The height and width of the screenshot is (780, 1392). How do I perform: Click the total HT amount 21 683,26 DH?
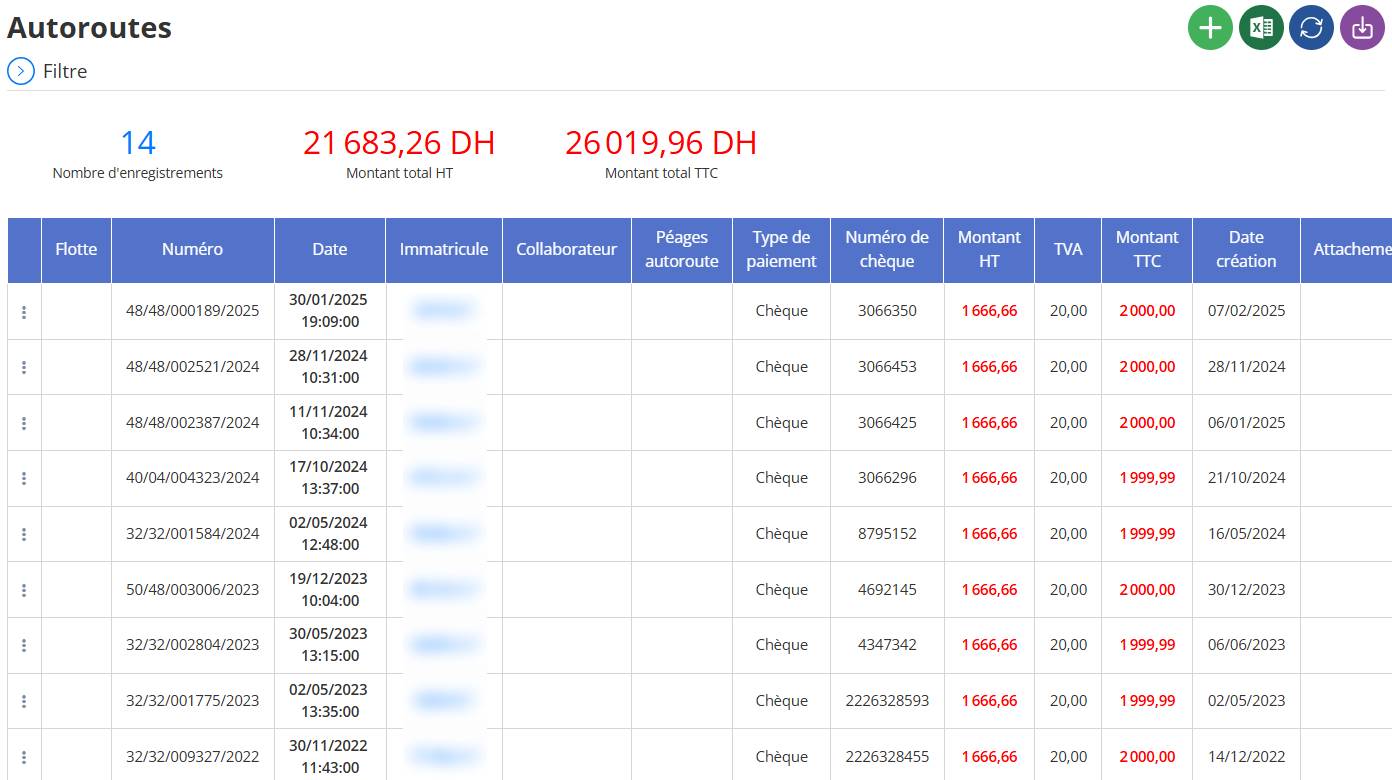(399, 143)
